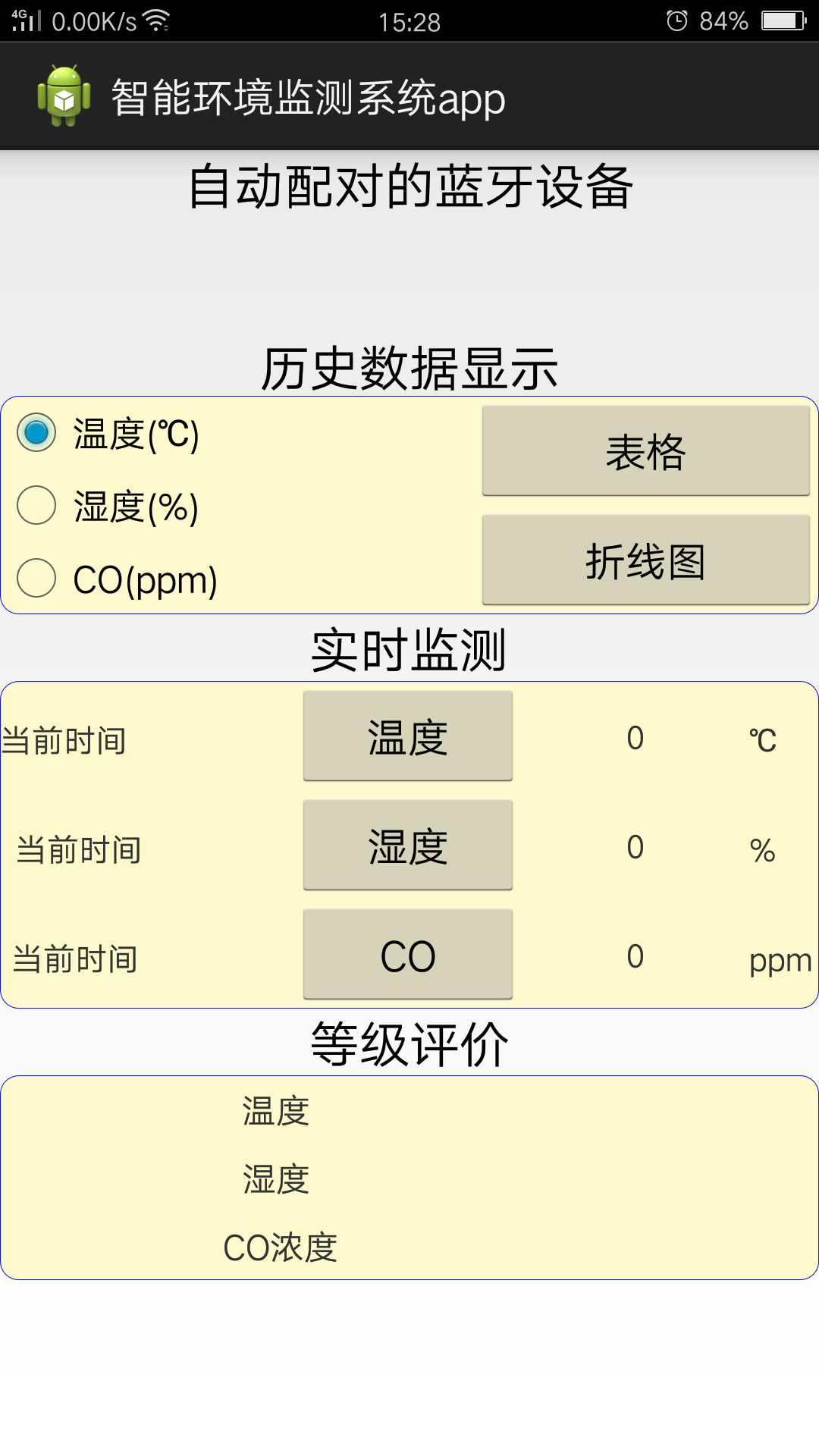Show the 折线图 line chart
This screenshot has height=1456, width=819.
(645, 560)
